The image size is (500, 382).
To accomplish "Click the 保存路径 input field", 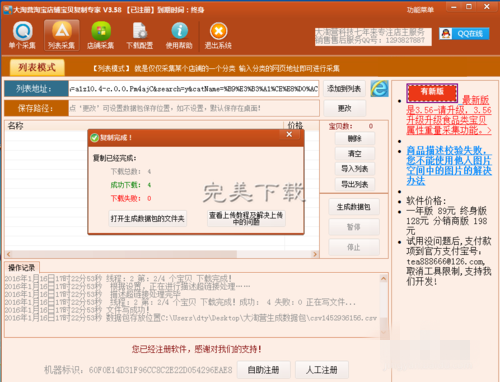I will (x=194, y=108).
